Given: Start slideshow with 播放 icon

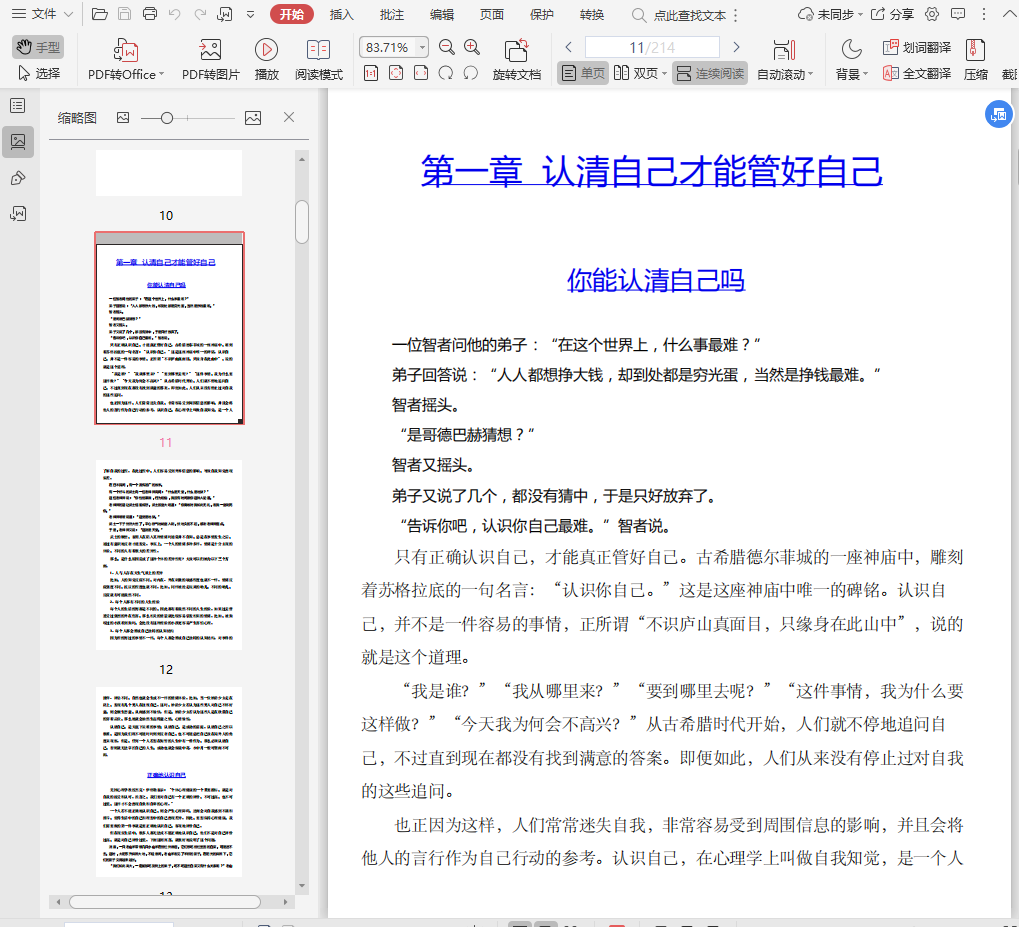Looking at the screenshot, I should tap(266, 50).
